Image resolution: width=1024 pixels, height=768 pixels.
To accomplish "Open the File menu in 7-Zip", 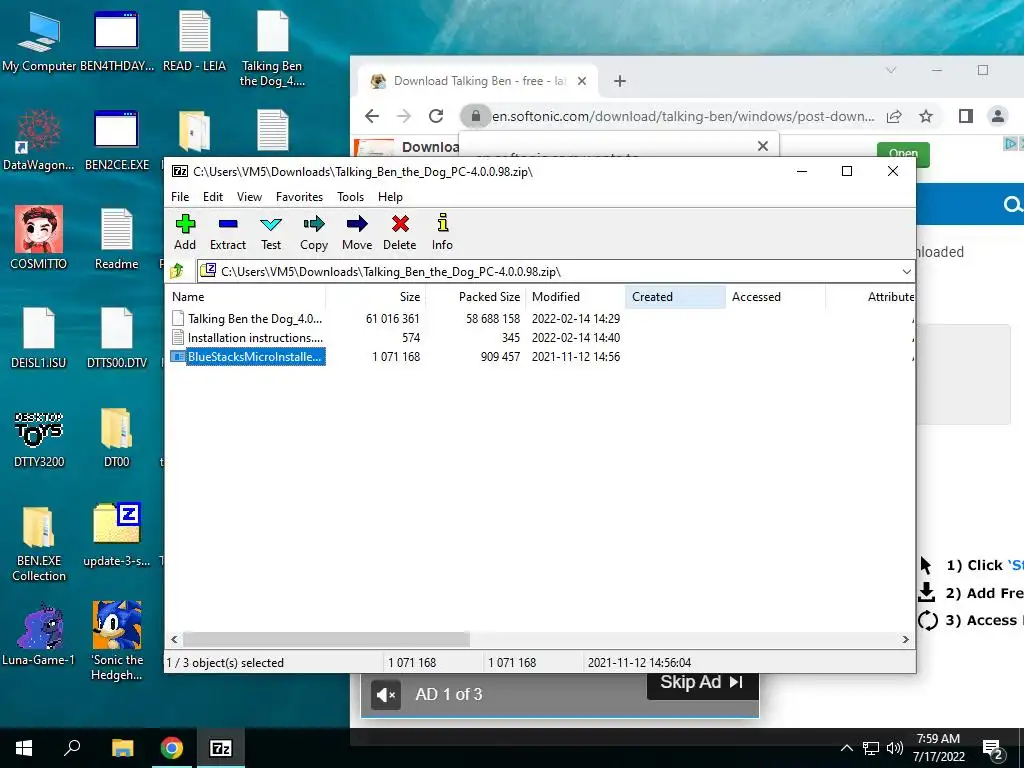I will [x=180, y=197].
